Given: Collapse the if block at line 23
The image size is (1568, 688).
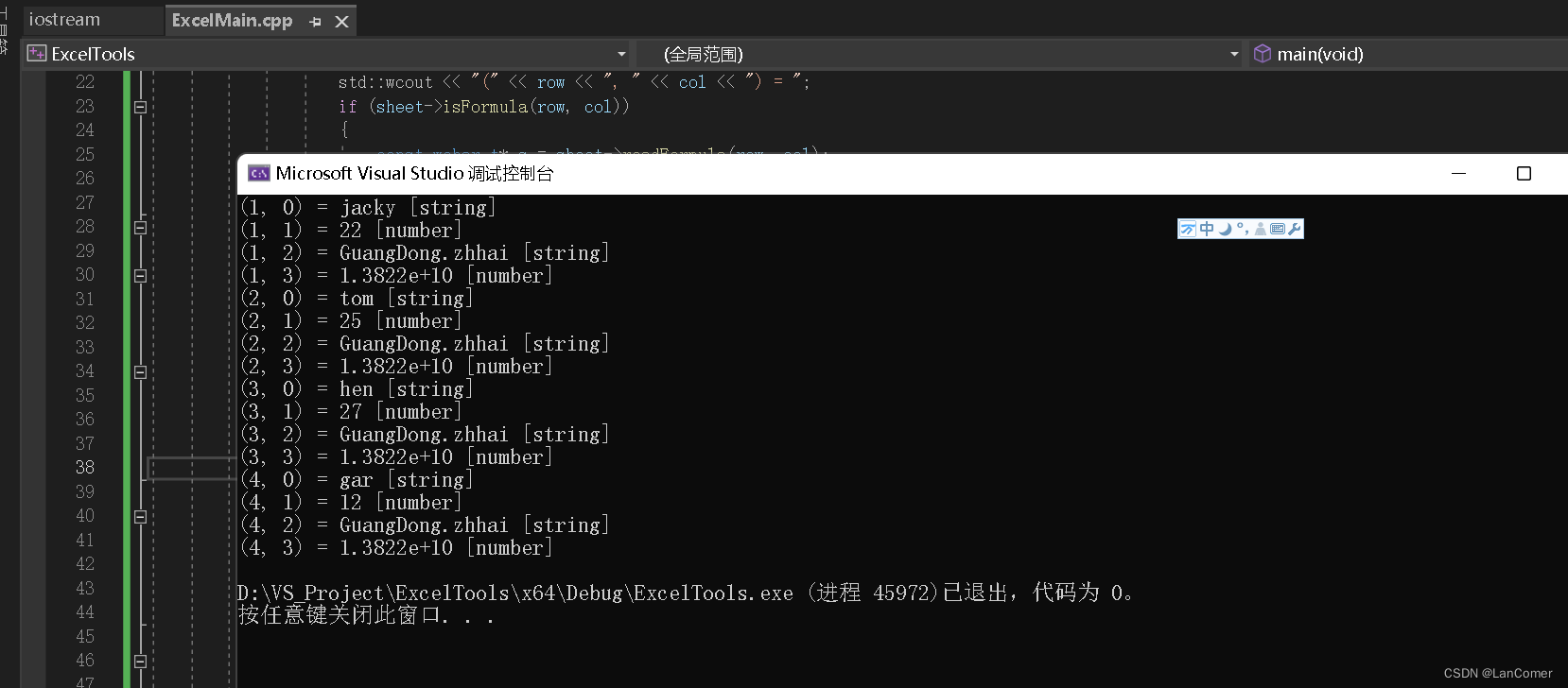Looking at the screenshot, I should pyautogui.click(x=139, y=107).
